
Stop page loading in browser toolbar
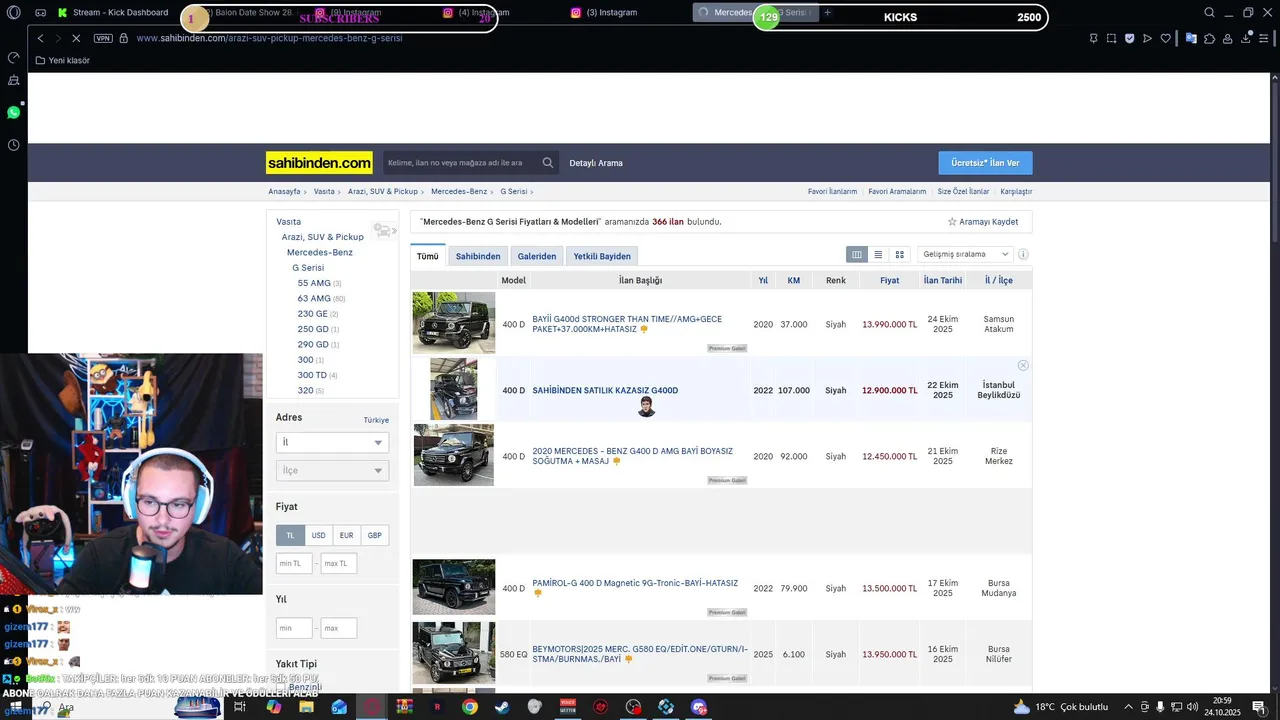click(x=76, y=38)
